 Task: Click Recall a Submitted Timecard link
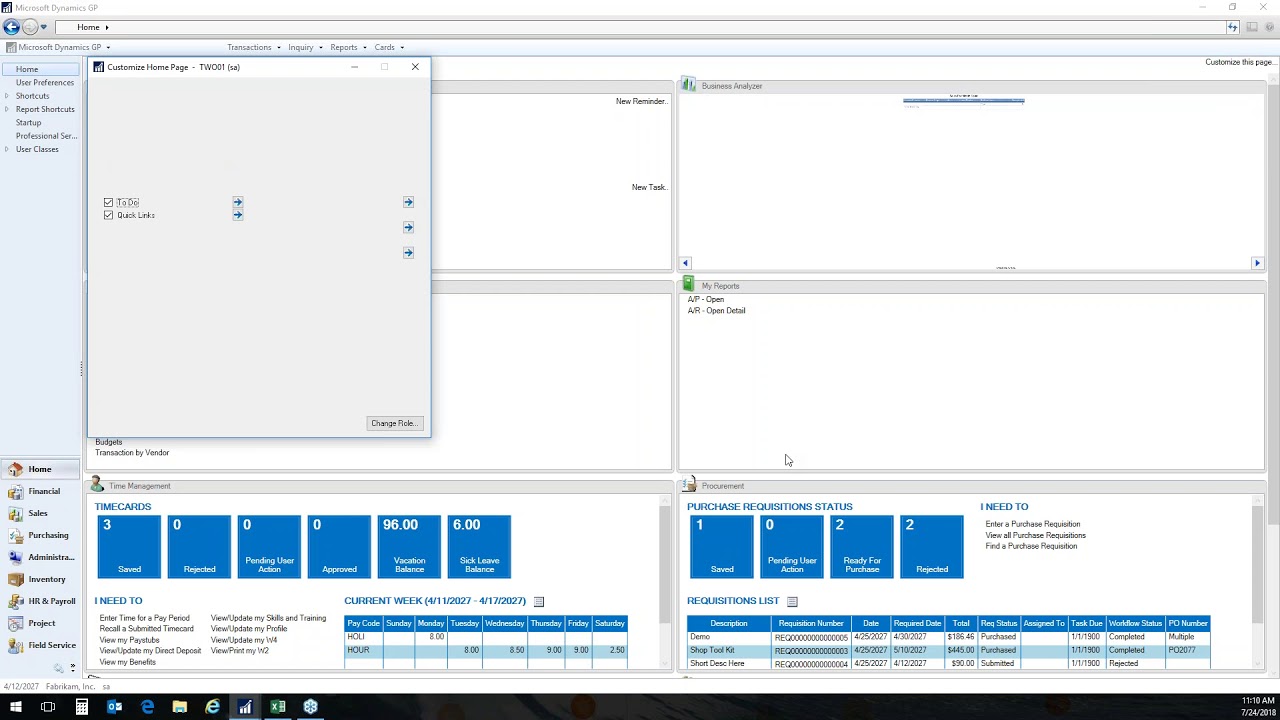[147, 629]
